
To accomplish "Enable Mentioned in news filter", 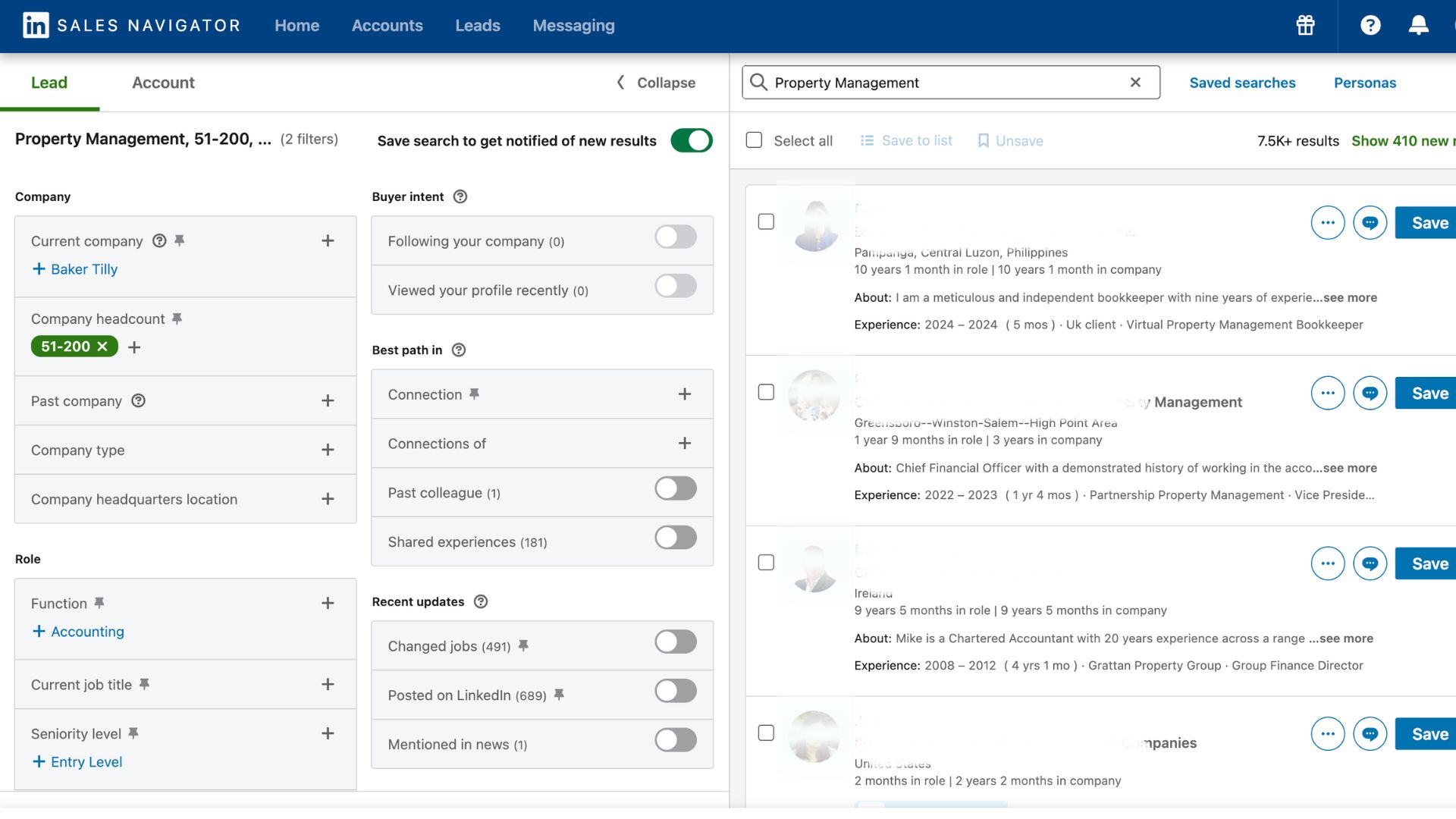I will pyautogui.click(x=676, y=740).
